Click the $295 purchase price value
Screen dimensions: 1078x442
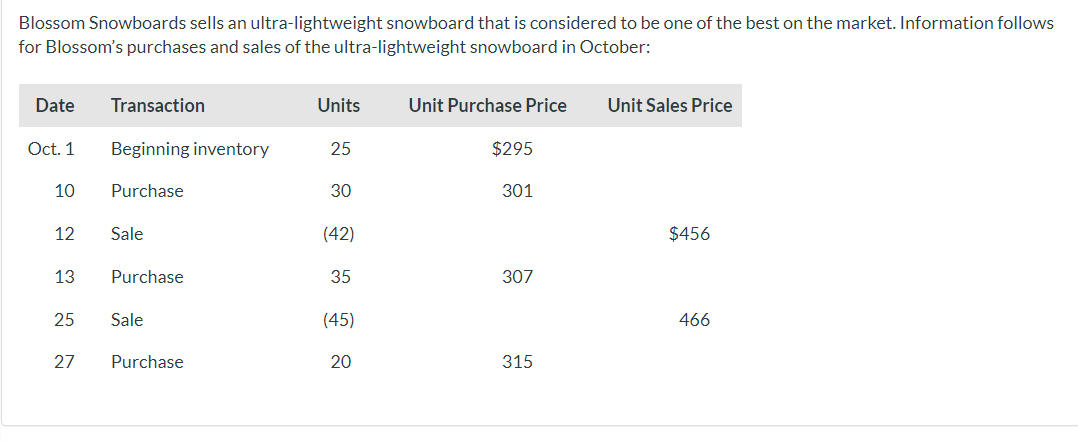pos(512,149)
